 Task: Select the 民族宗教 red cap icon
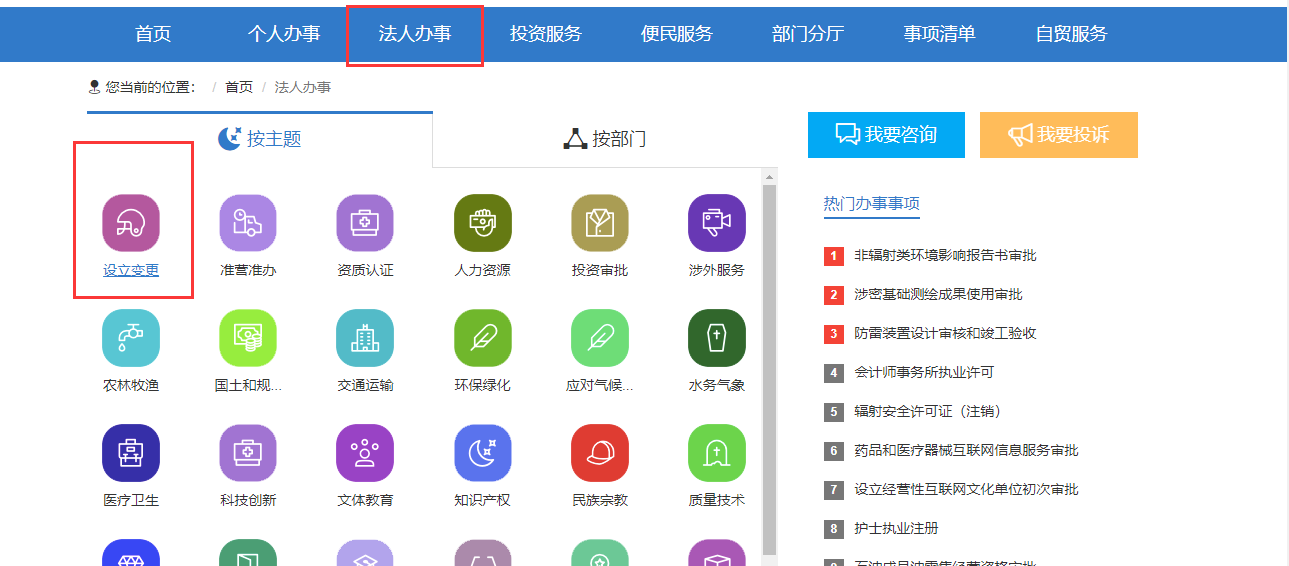click(x=599, y=453)
